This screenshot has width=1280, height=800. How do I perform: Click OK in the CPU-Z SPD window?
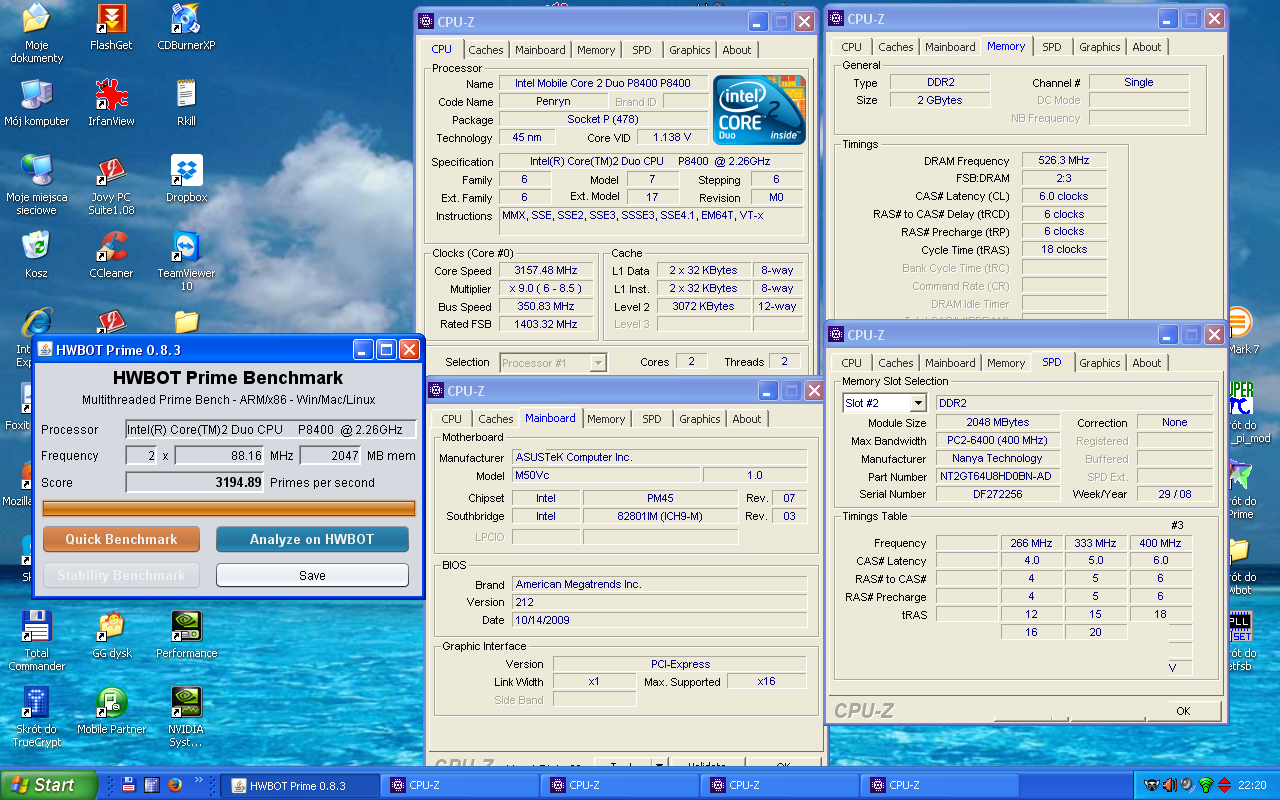1183,711
